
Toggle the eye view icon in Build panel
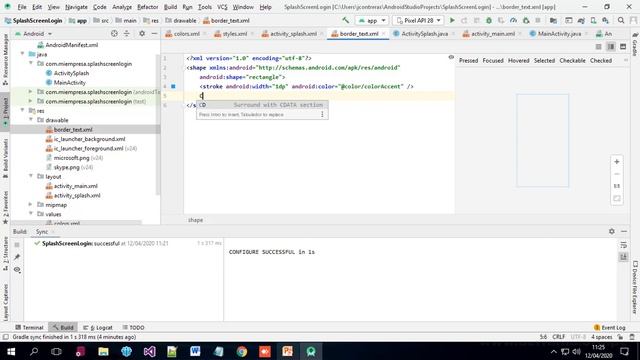click(x=17, y=269)
